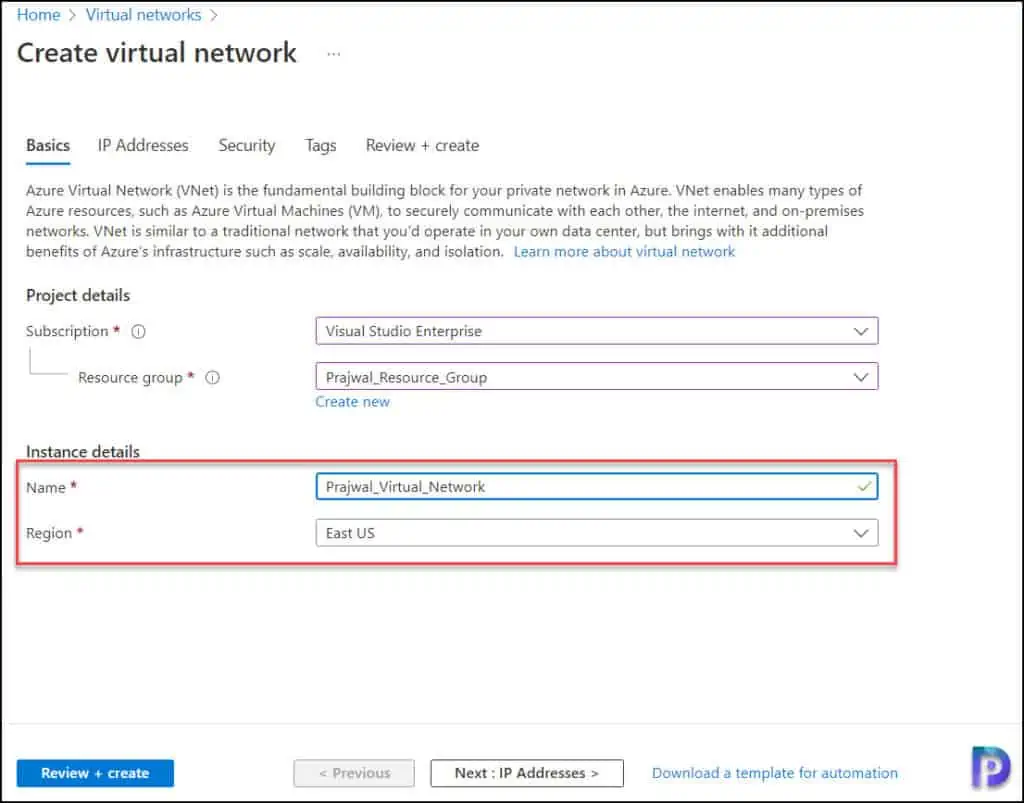Open the Review + create tab

(423, 146)
